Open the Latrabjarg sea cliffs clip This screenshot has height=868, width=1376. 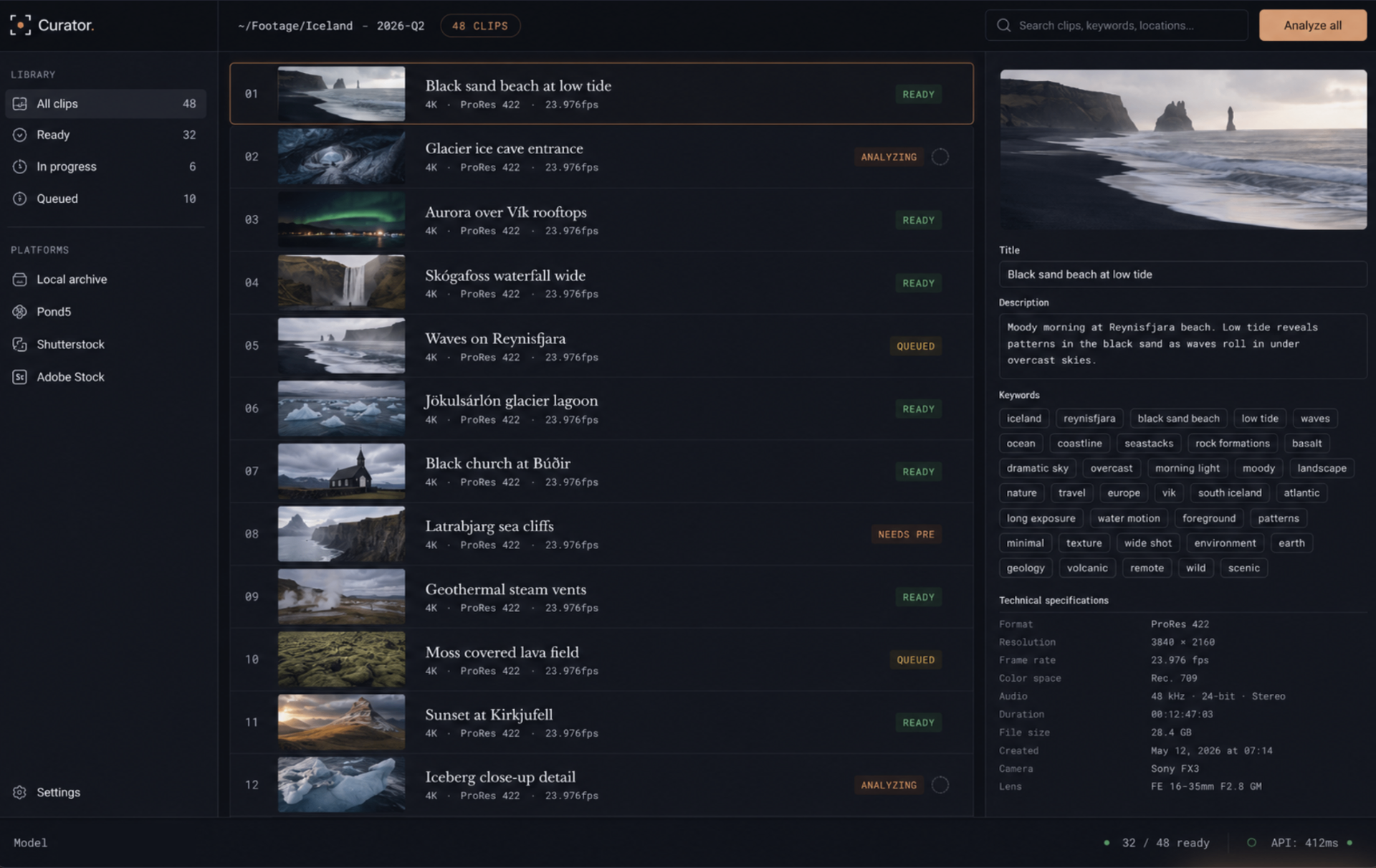tap(601, 534)
